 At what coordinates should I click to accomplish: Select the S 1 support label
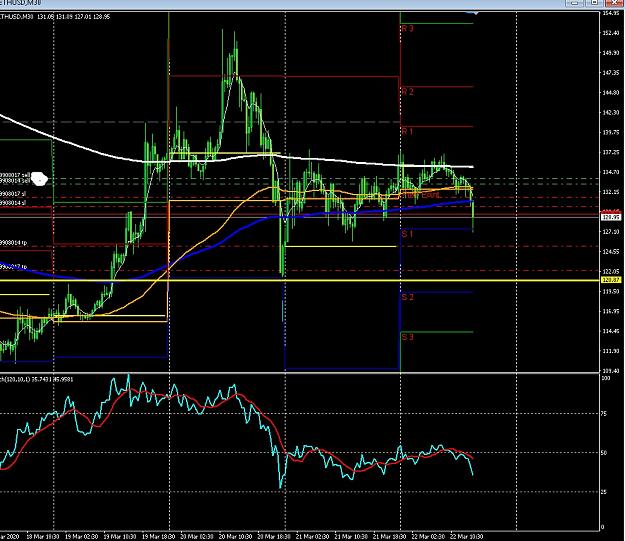pyautogui.click(x=407, y=234)
